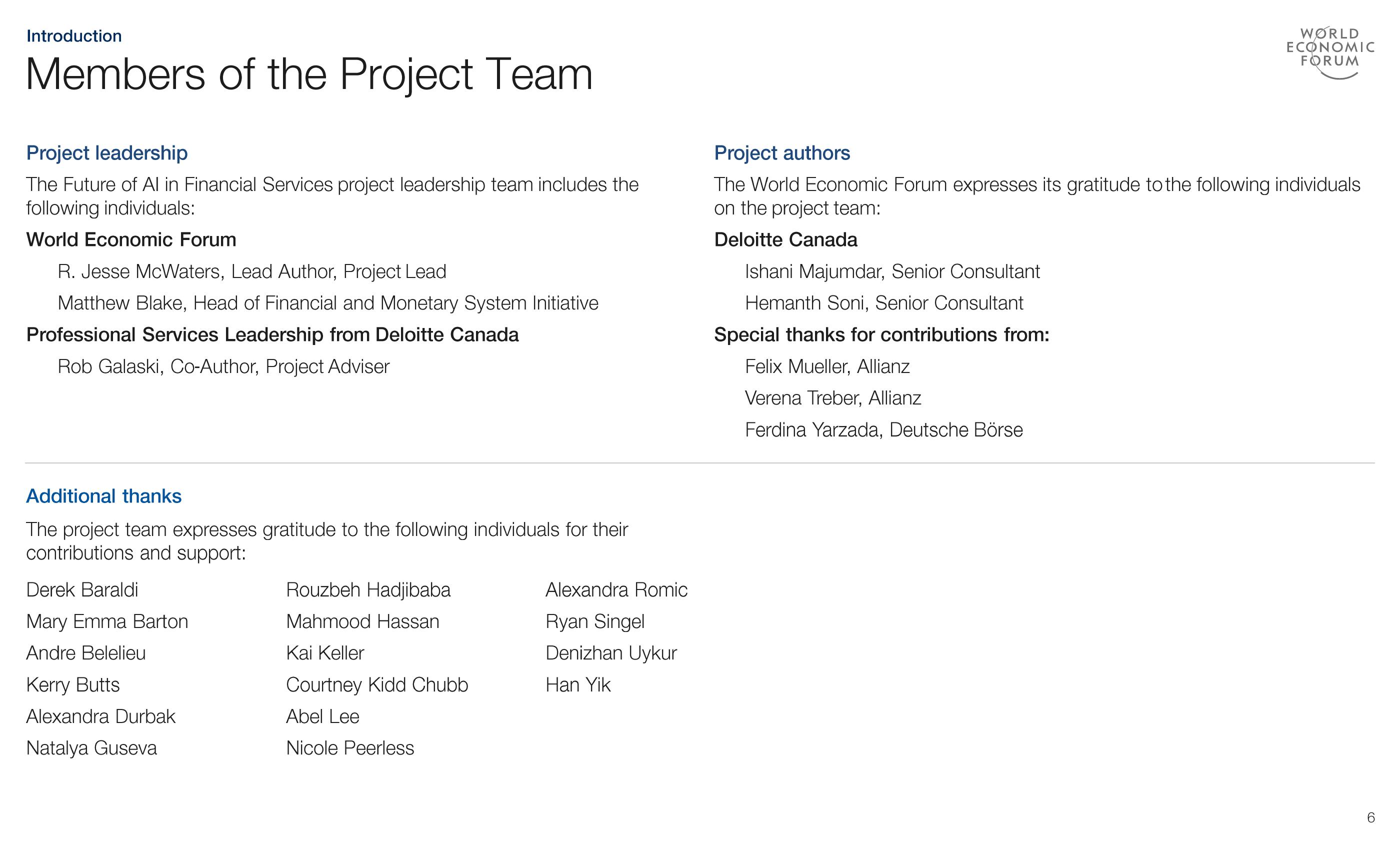The image size is (1400, 850).
Task: Click Verena Treber, Allianz entry
Action: point(833,398)
